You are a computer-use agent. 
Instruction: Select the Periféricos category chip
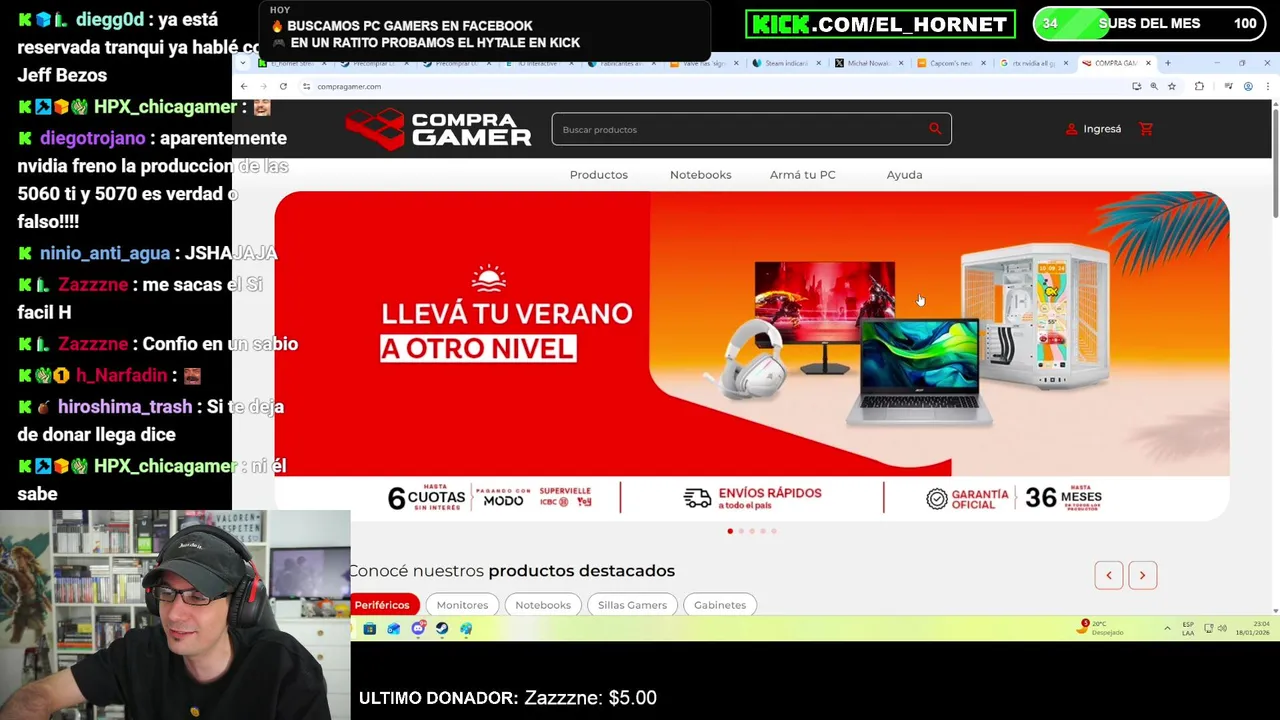pyautogui.click(x=382, y=605)
